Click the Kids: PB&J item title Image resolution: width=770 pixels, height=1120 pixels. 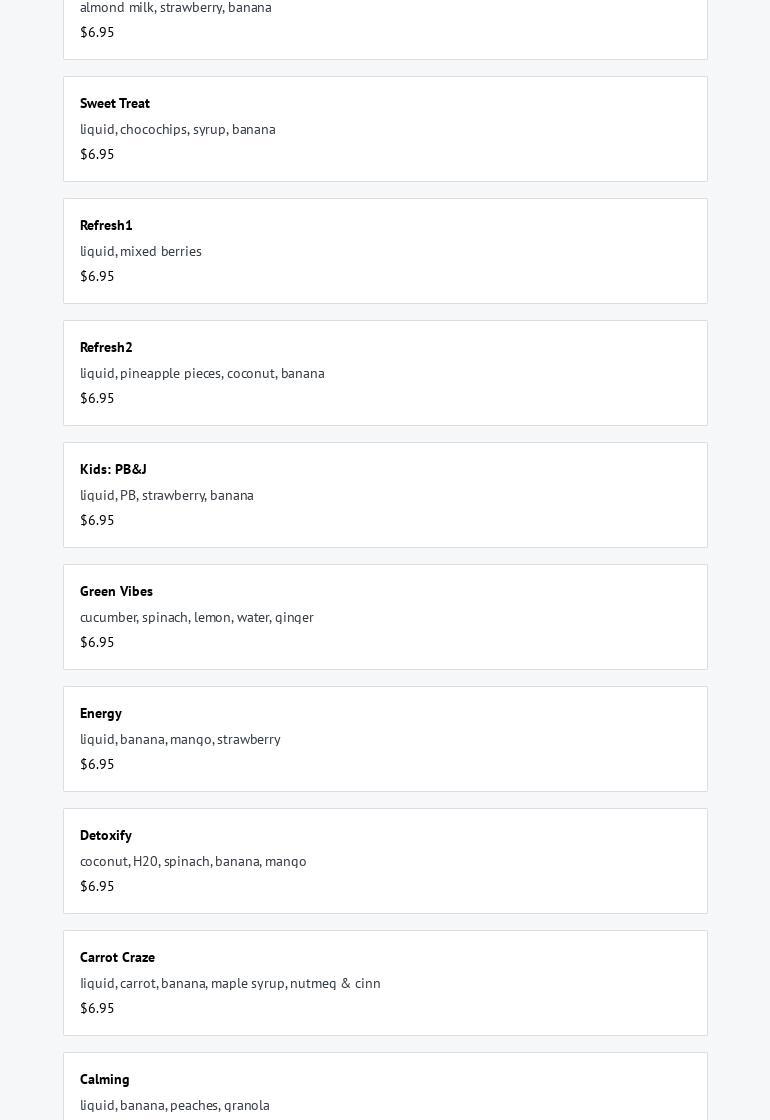coord(113,469)
